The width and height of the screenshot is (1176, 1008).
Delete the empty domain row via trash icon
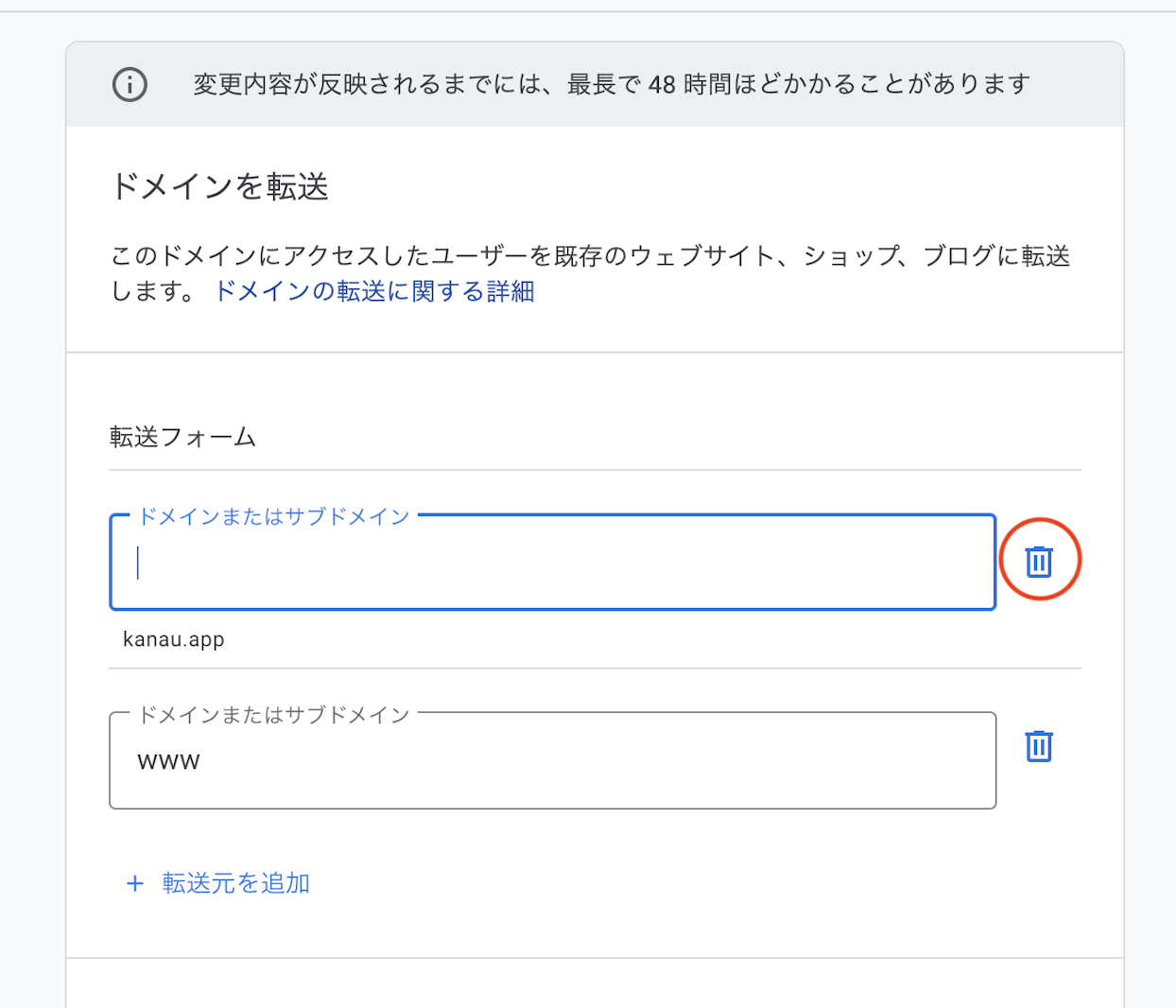(x=1039, y=561)
